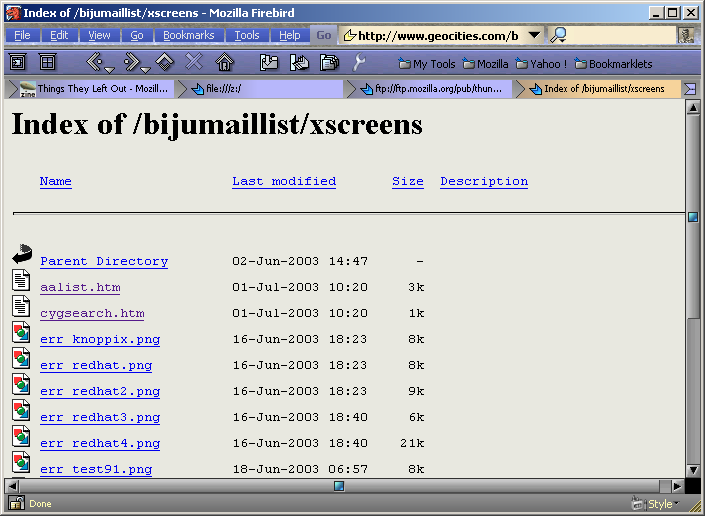Expand the URL address bar dropdown
This screenshot has width=705, height=516.
535,35
